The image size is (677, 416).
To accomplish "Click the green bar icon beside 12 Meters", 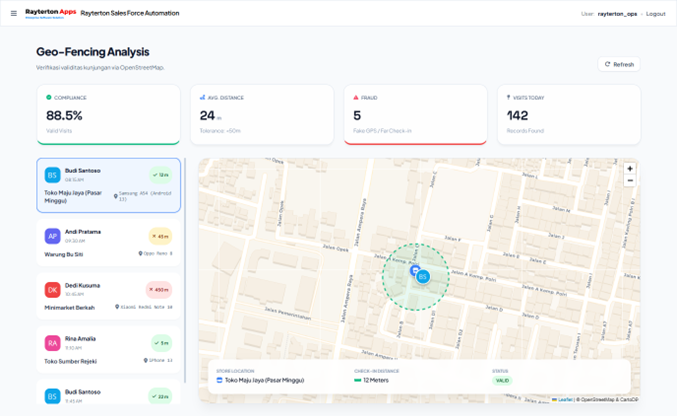I will (357, 380).
